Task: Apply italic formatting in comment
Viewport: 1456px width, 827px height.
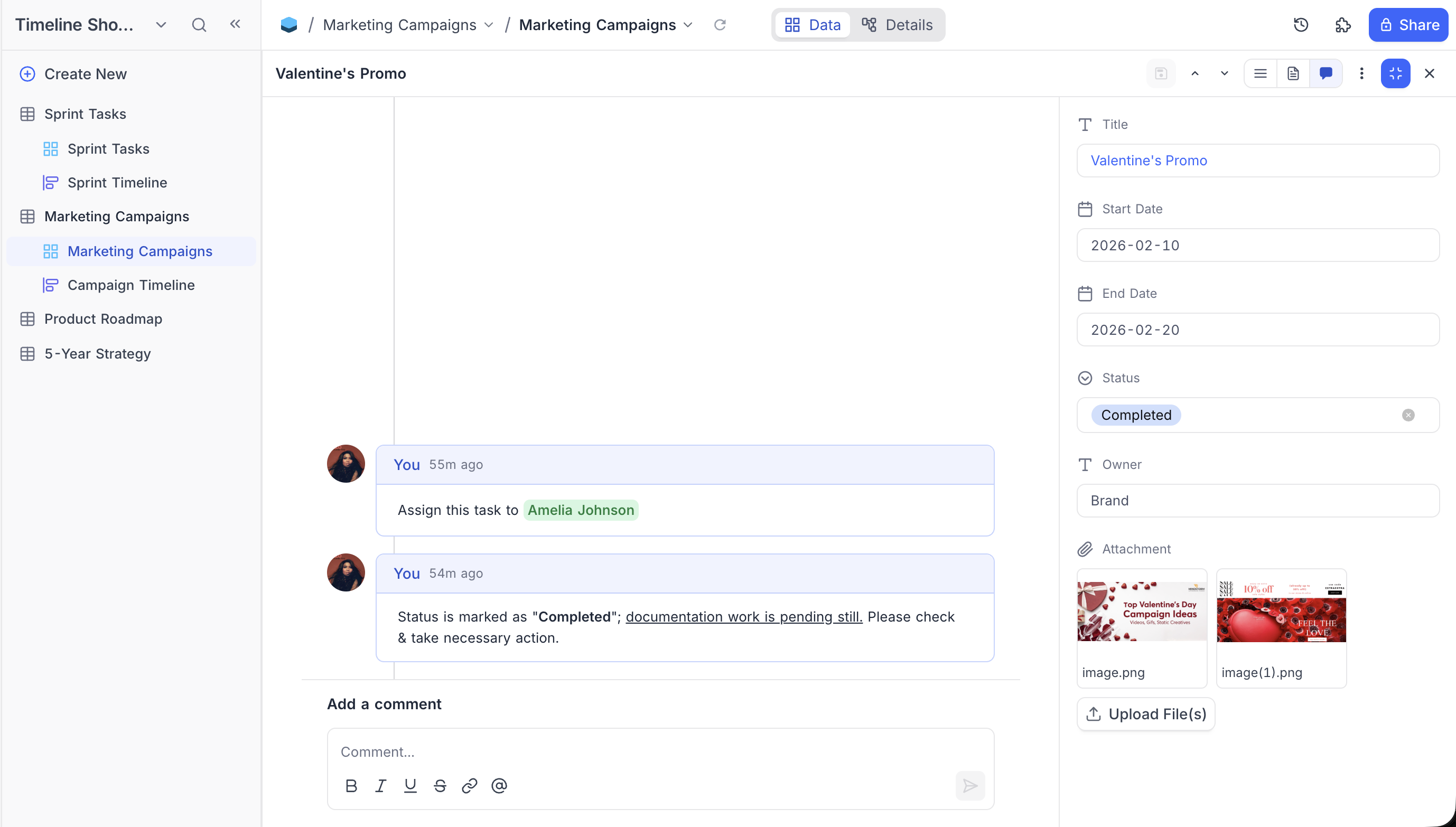Action: 380,785
